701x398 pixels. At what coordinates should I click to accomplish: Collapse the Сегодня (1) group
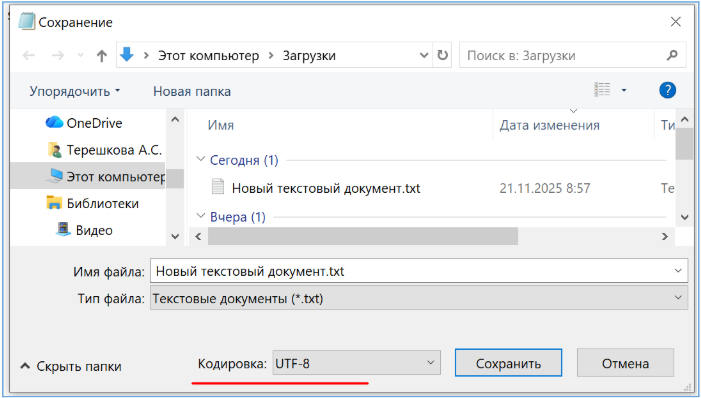(x=201, y=159)
